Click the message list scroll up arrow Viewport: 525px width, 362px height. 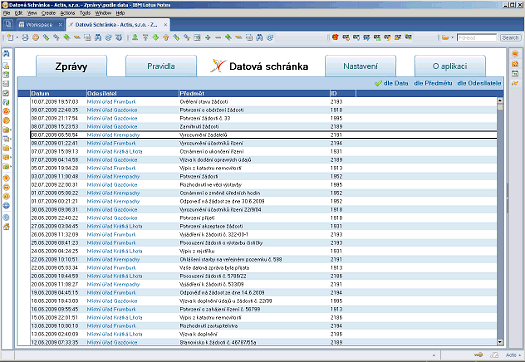(500, 100)
